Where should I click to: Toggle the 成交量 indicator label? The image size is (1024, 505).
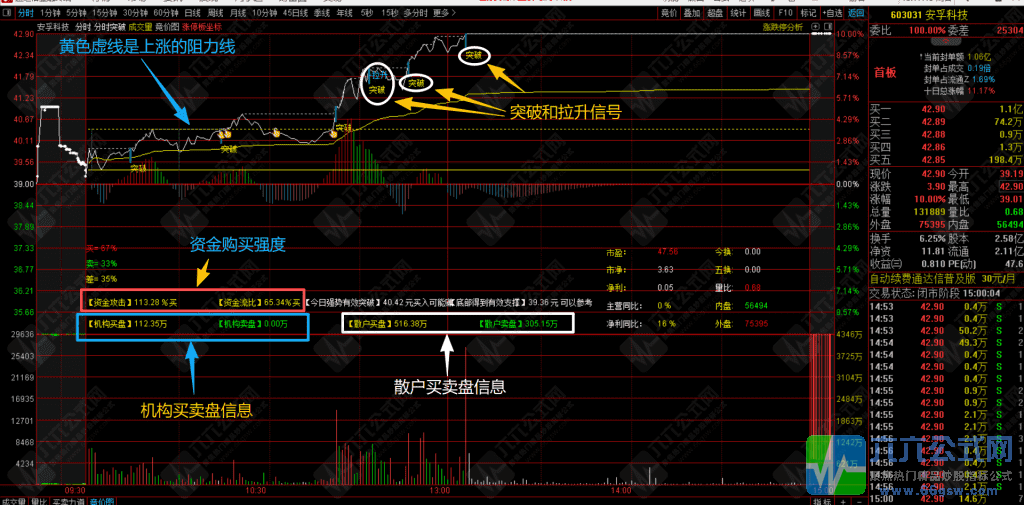coord(139,27)
